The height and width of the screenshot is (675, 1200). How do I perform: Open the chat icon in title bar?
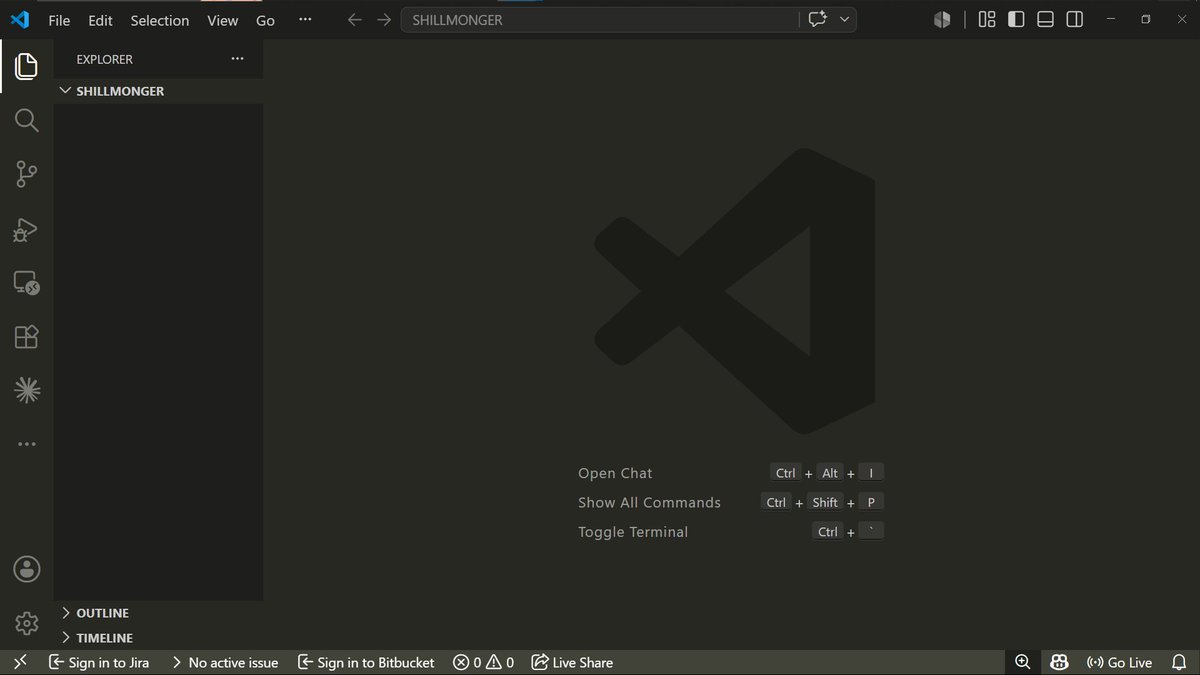(x=818, y=20)
